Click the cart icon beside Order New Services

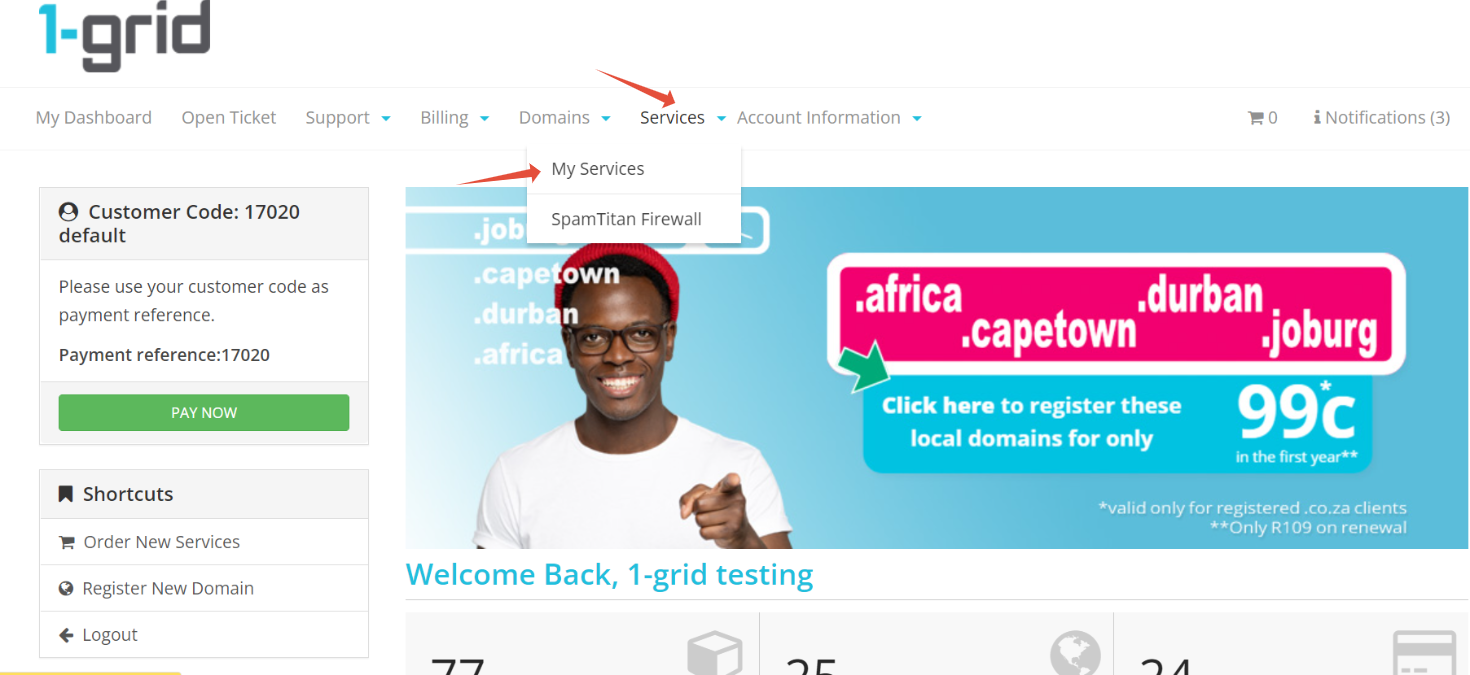click(x=67, y=542)
